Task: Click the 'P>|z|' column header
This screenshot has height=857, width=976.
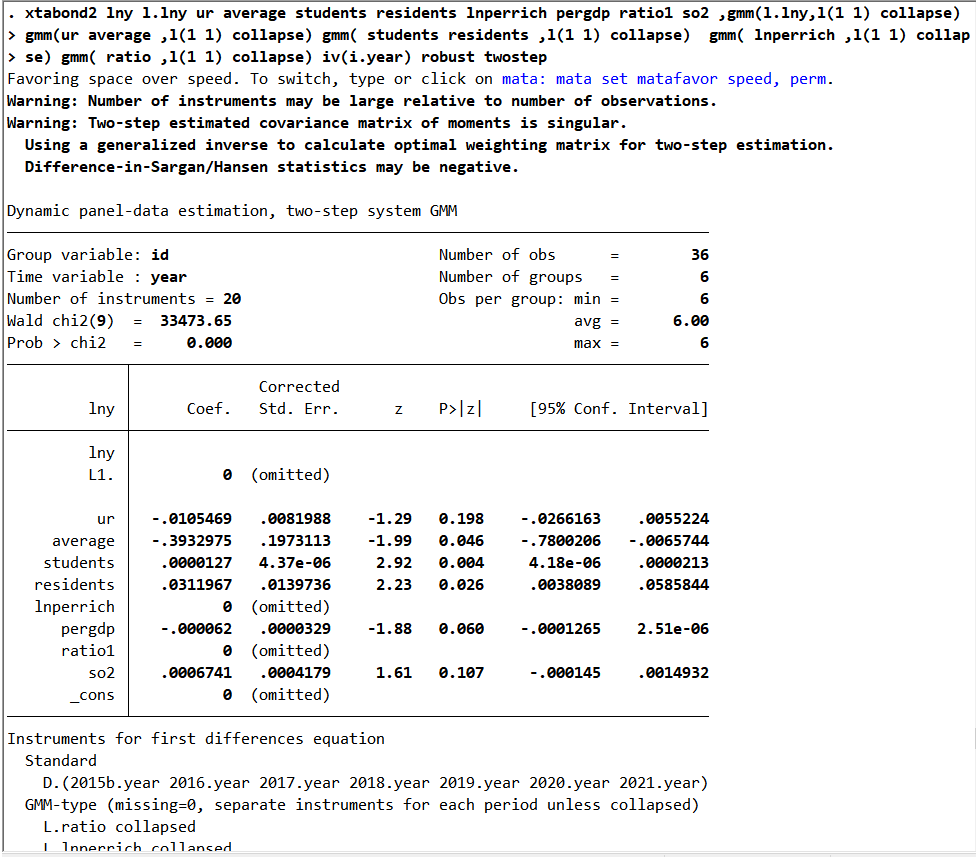Action: (x=460, y=409)
